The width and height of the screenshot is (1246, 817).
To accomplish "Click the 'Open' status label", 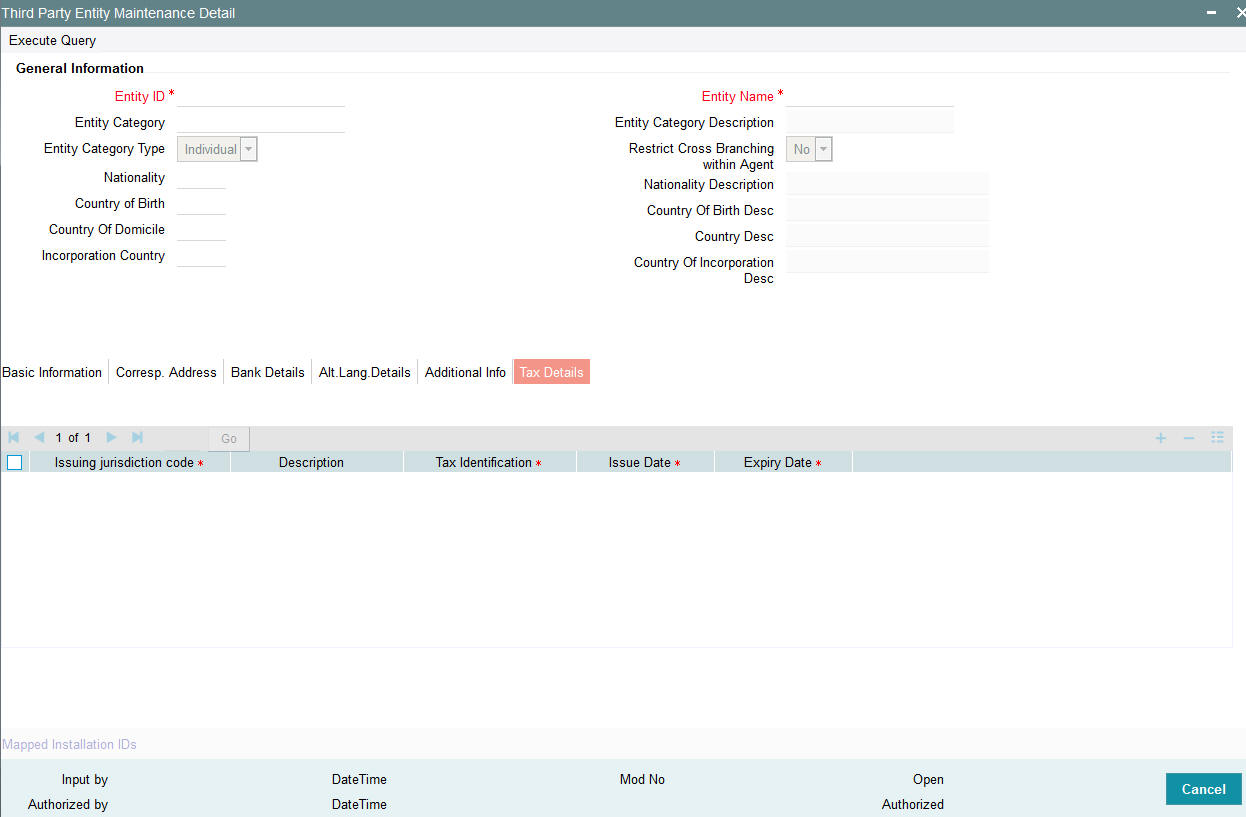I will pos(928,779).
